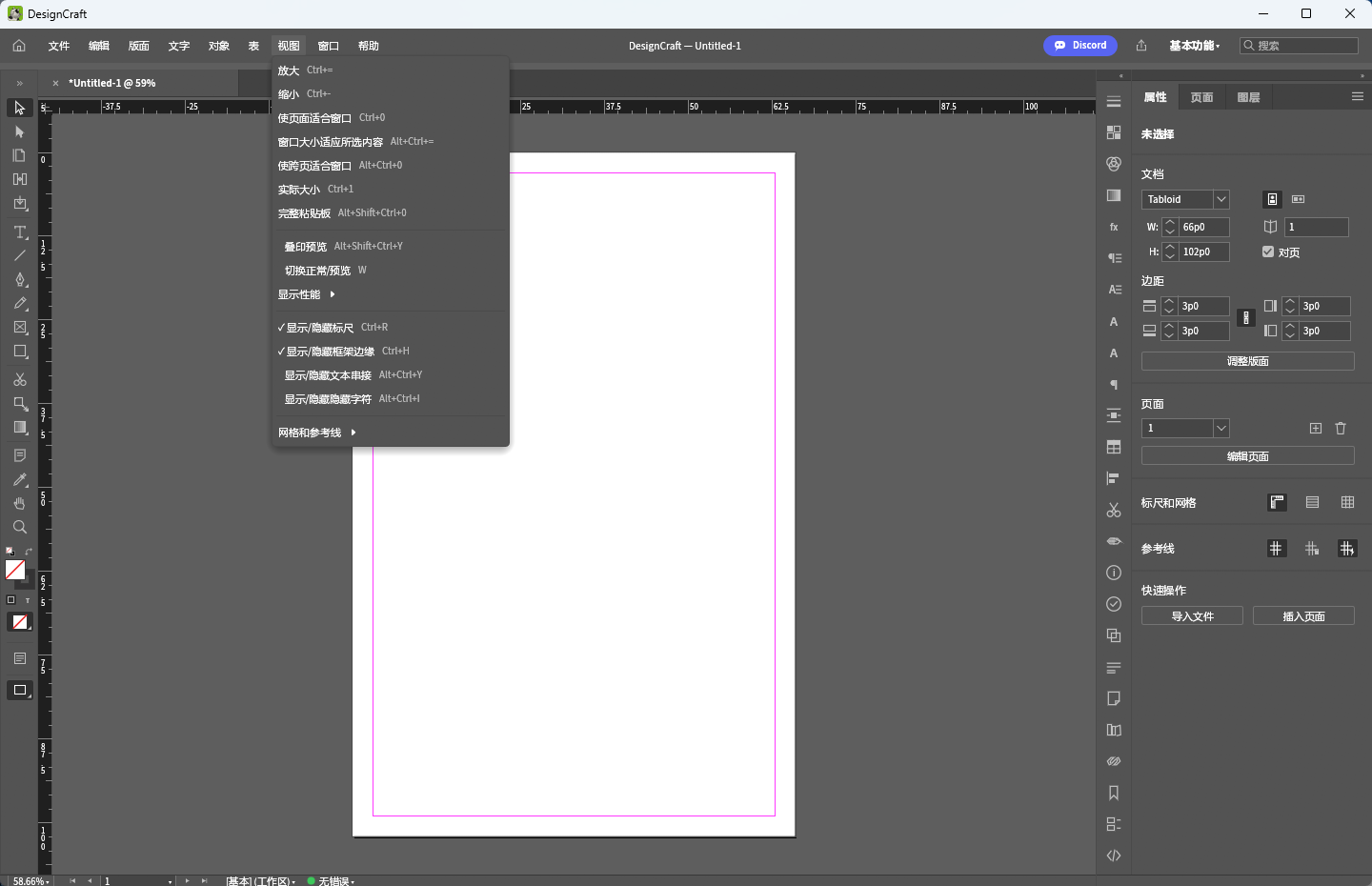Viewport: 1372px width, 886px height.
Task: Choose 使页面适合窗口 from view menu
Action: click(x=391, y=117)
